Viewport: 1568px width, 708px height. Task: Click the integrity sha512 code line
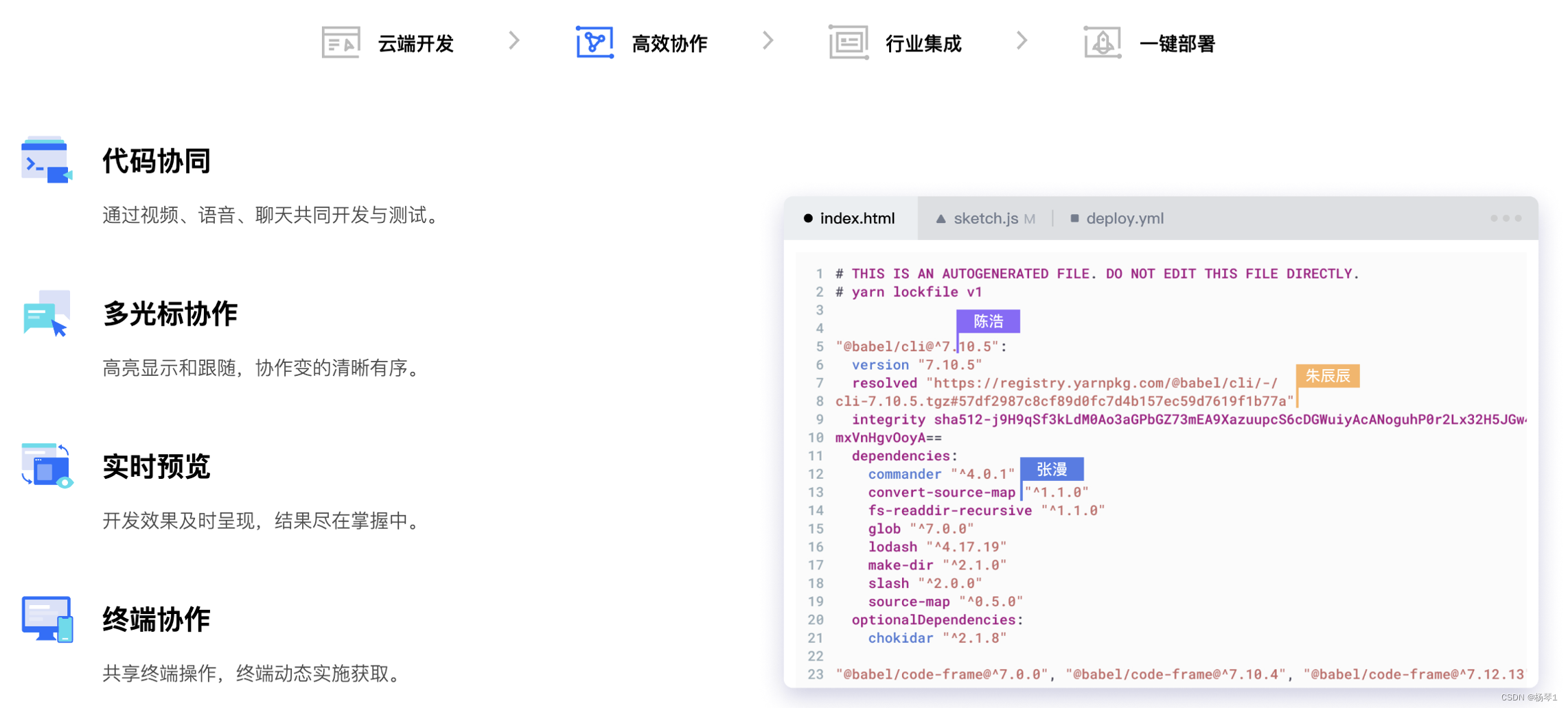[x=1188, y=419]
